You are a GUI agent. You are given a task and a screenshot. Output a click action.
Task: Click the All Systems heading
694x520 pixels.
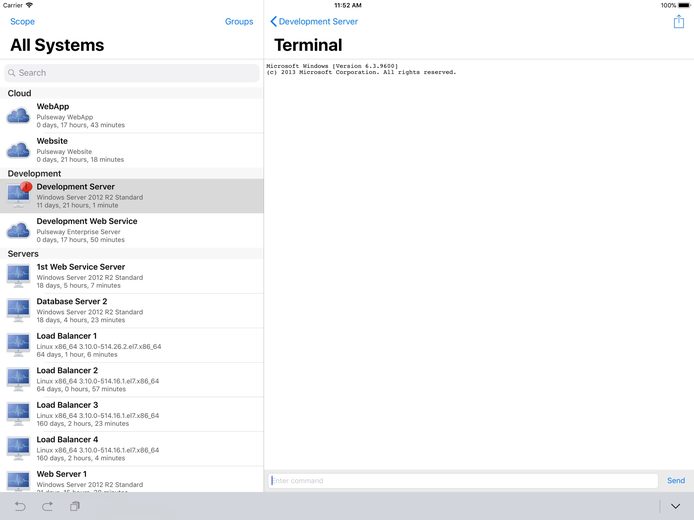click(57, 45)
